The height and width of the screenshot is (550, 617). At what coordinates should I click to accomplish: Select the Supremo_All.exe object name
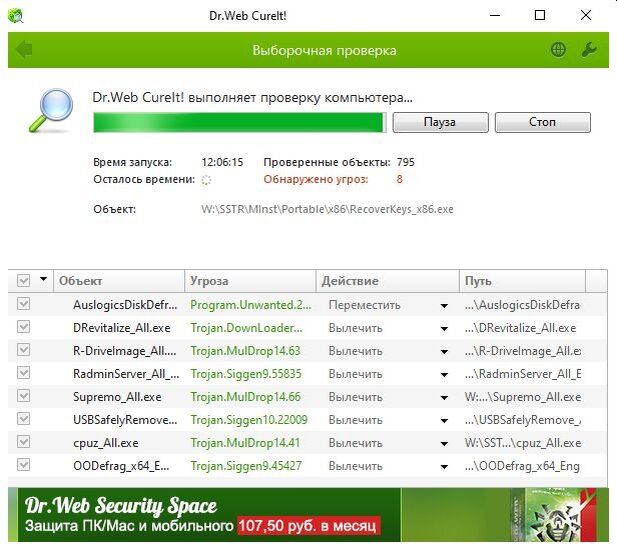117,397
